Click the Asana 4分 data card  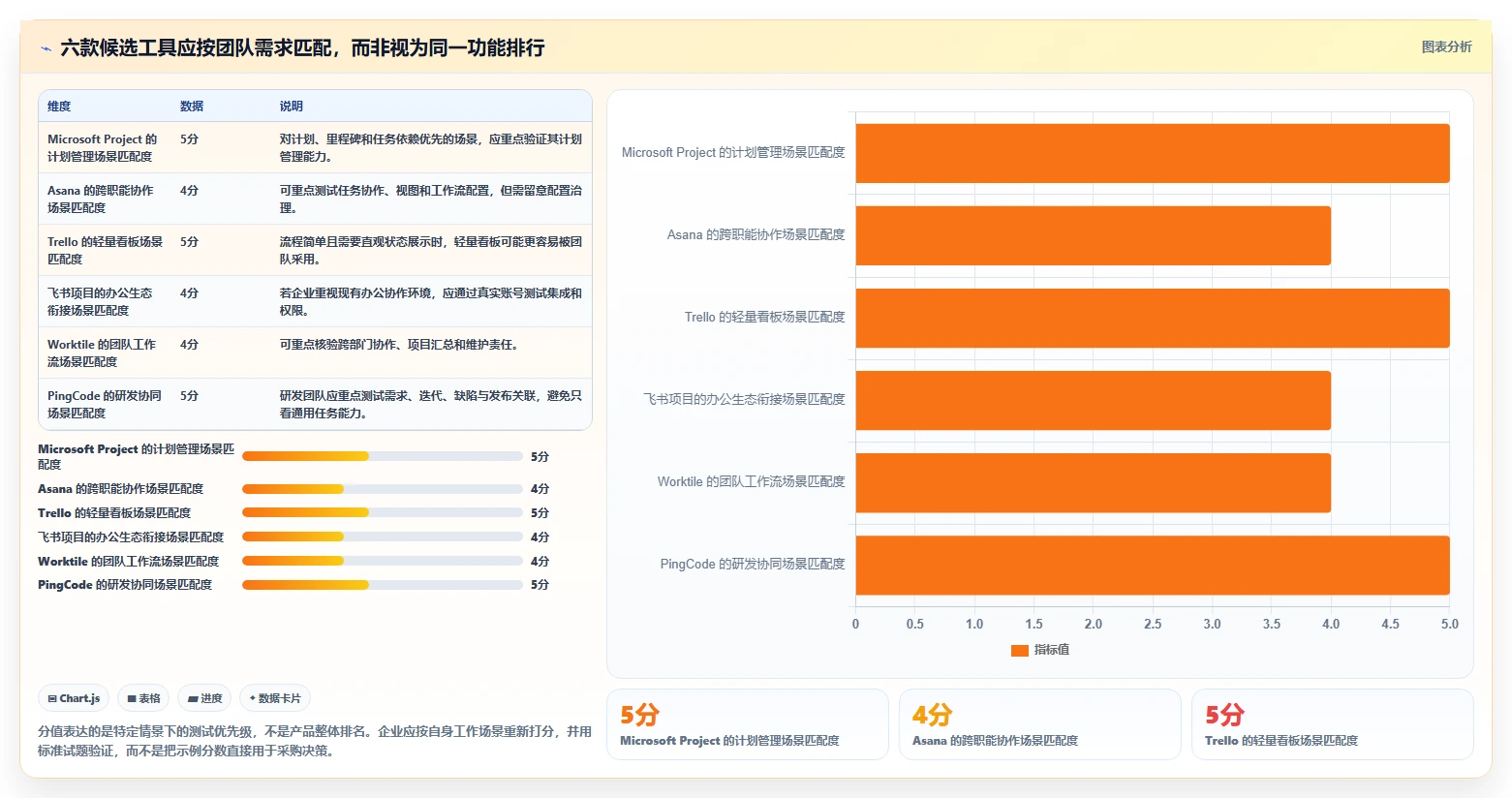[1039, 724]
